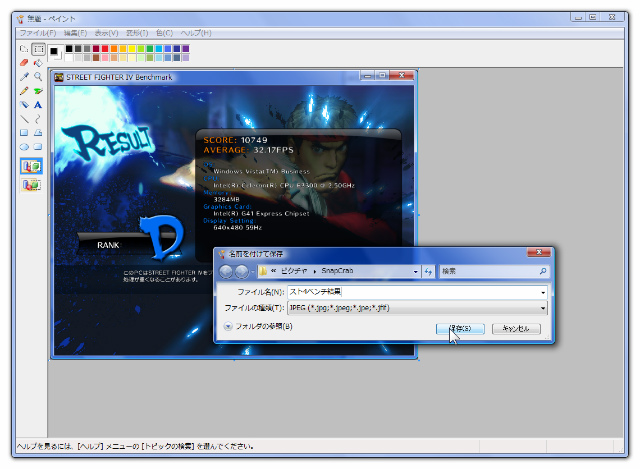Activate the Magnifier tool

(38, 77)
